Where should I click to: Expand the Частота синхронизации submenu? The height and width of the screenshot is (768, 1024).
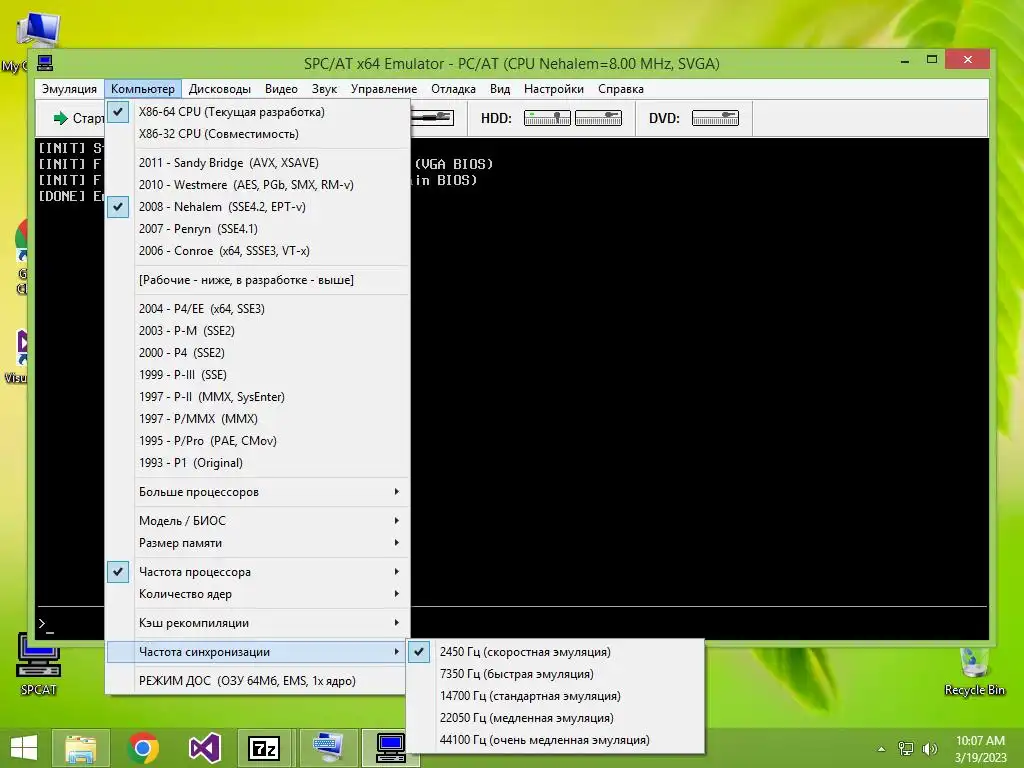pyautogui.click(x=257, y=652)
